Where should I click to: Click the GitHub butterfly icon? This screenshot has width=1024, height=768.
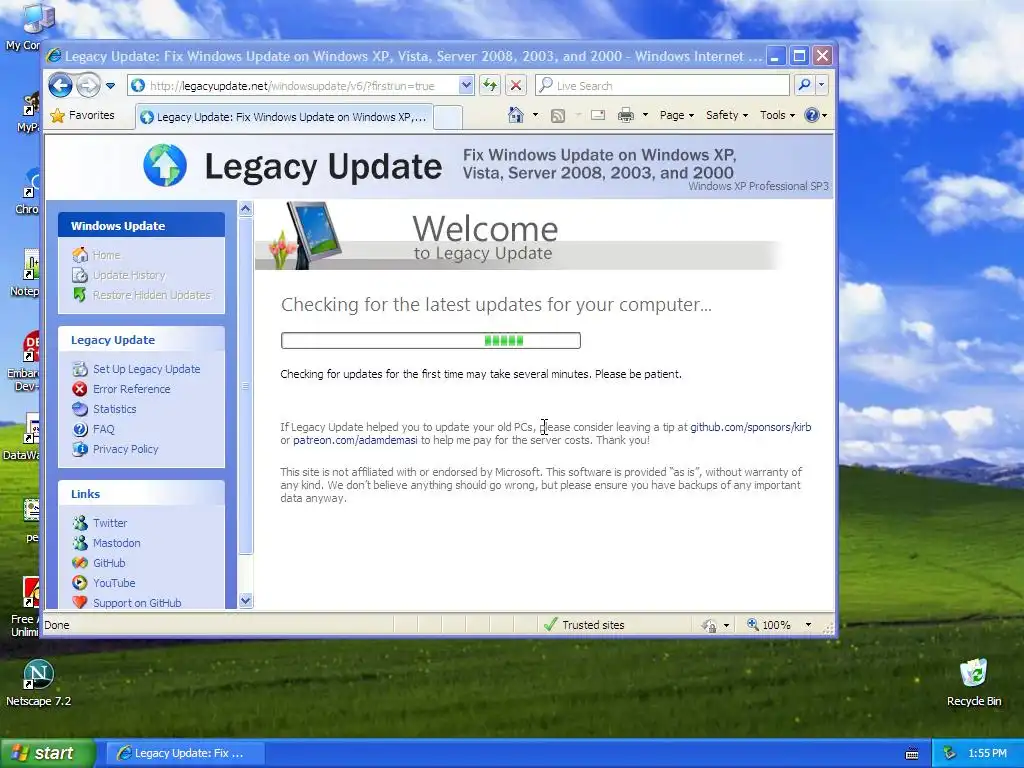80,563
